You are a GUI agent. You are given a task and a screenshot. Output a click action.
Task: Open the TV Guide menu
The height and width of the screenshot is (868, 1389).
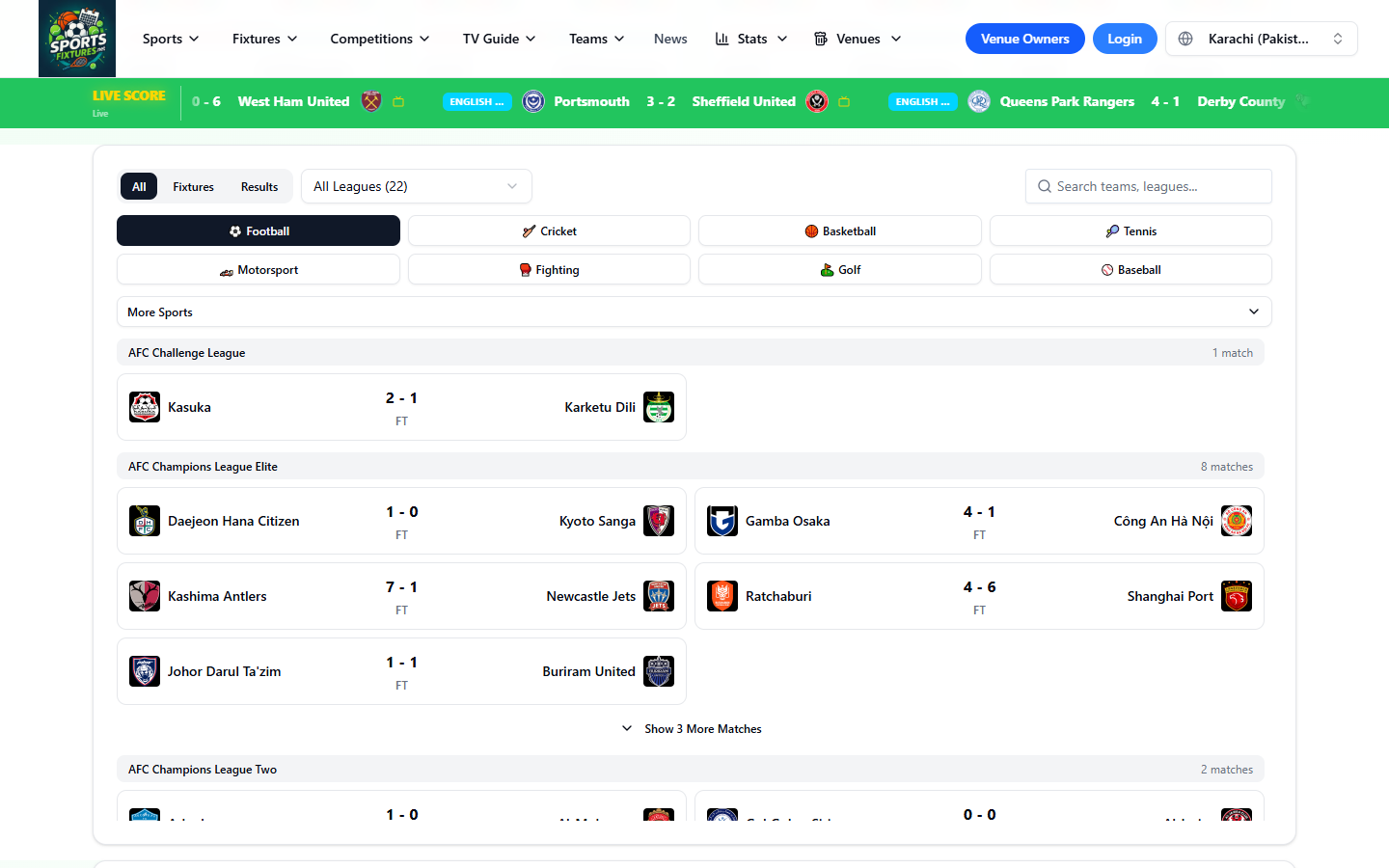[499, 39]
